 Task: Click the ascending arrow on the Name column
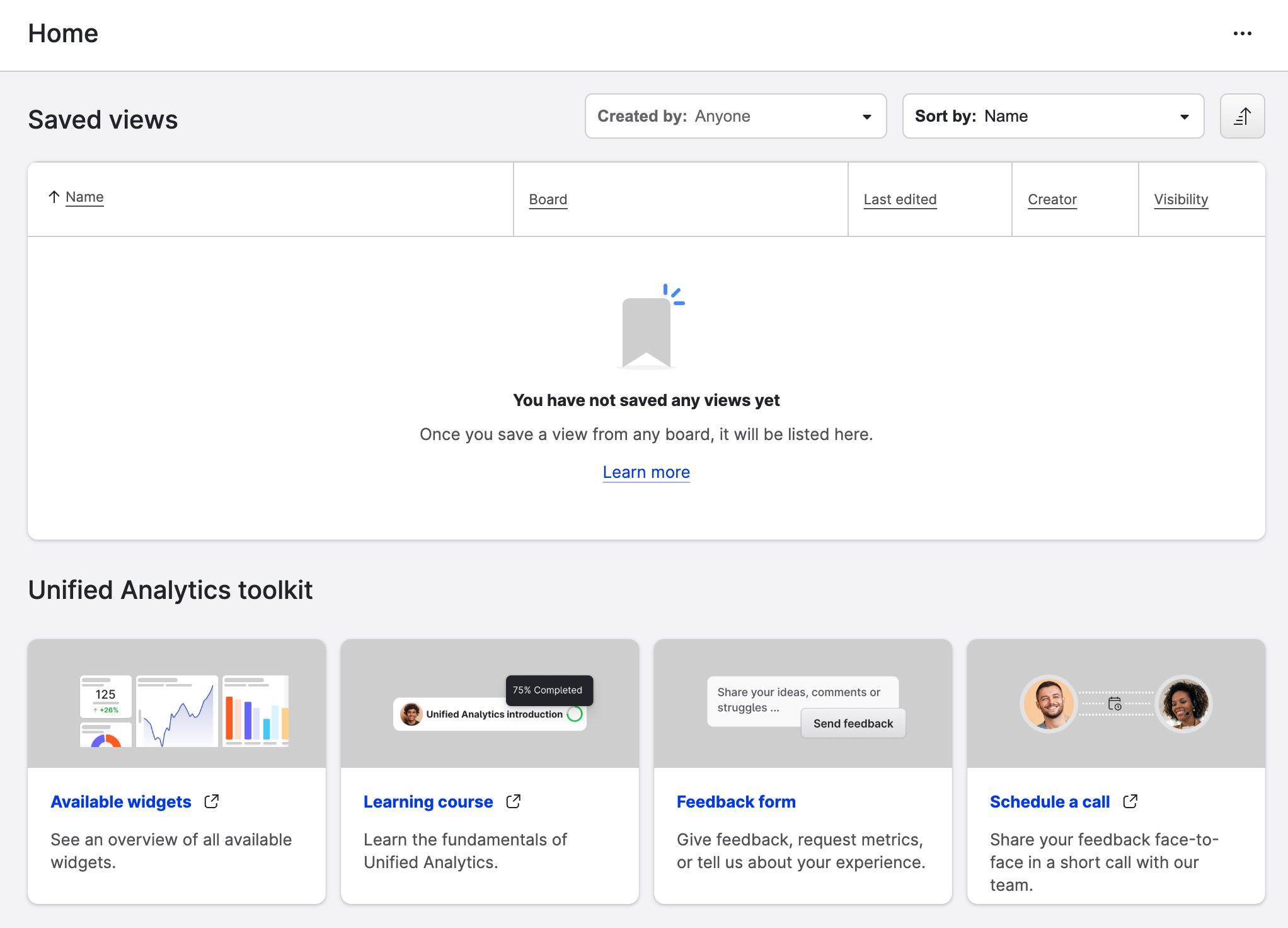pyautogui.click(x=54, y=196)
